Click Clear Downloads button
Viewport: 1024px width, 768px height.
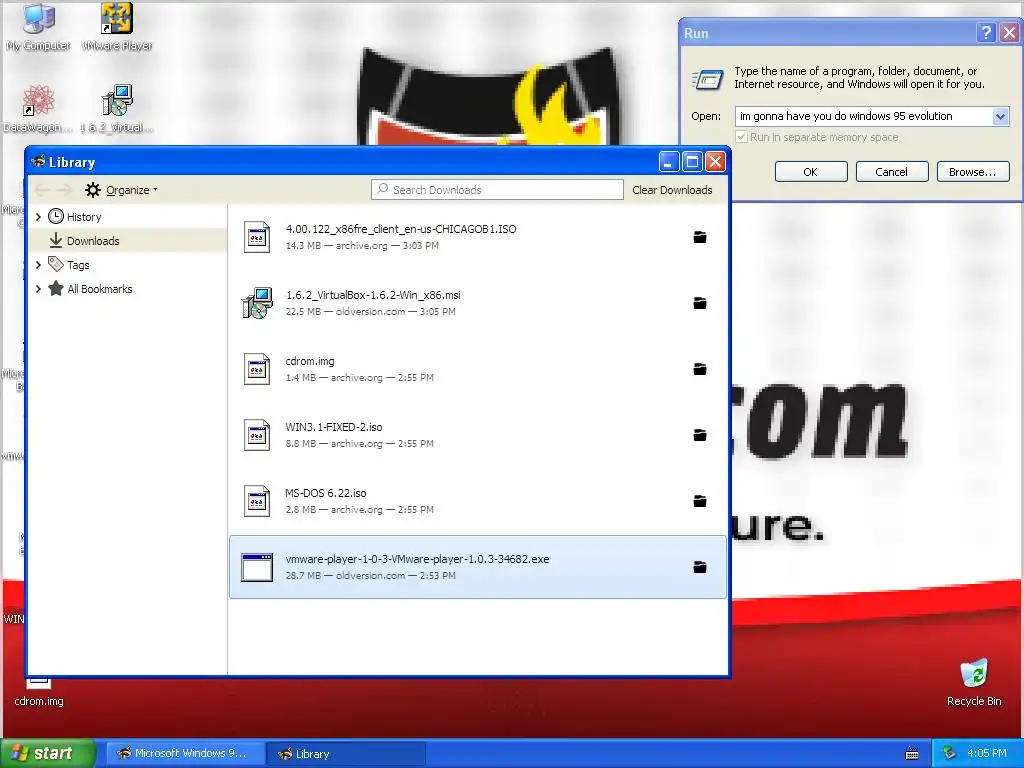(x=672, y=190)
